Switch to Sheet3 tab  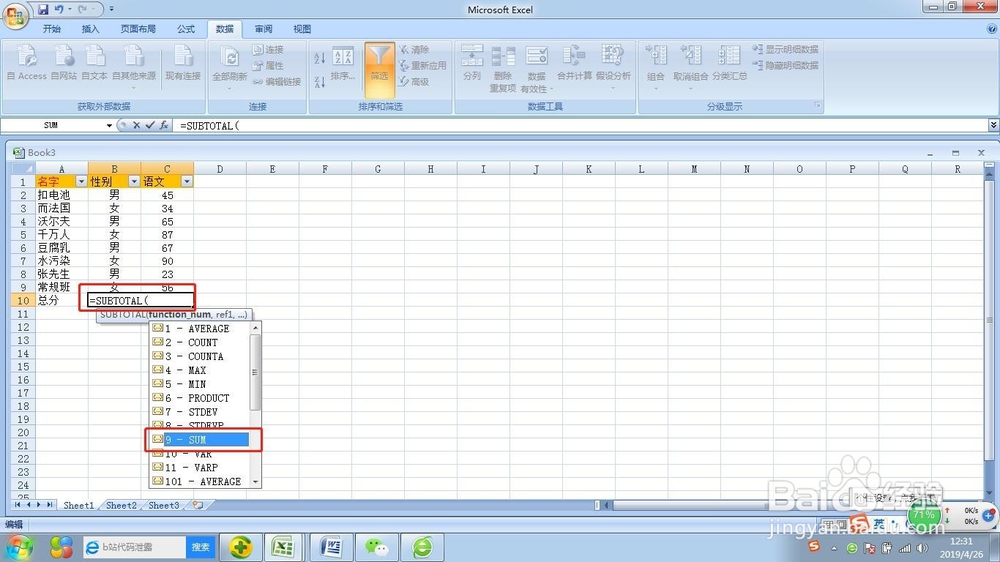point(164,505)
